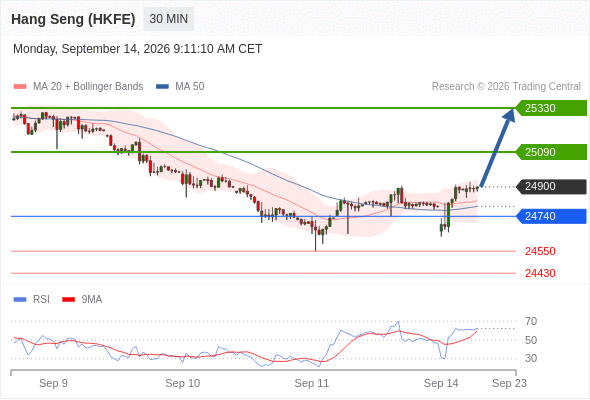Click the 30 MIN timeframe badge
This screenshot has height=400, width=590.
[169, 19]
